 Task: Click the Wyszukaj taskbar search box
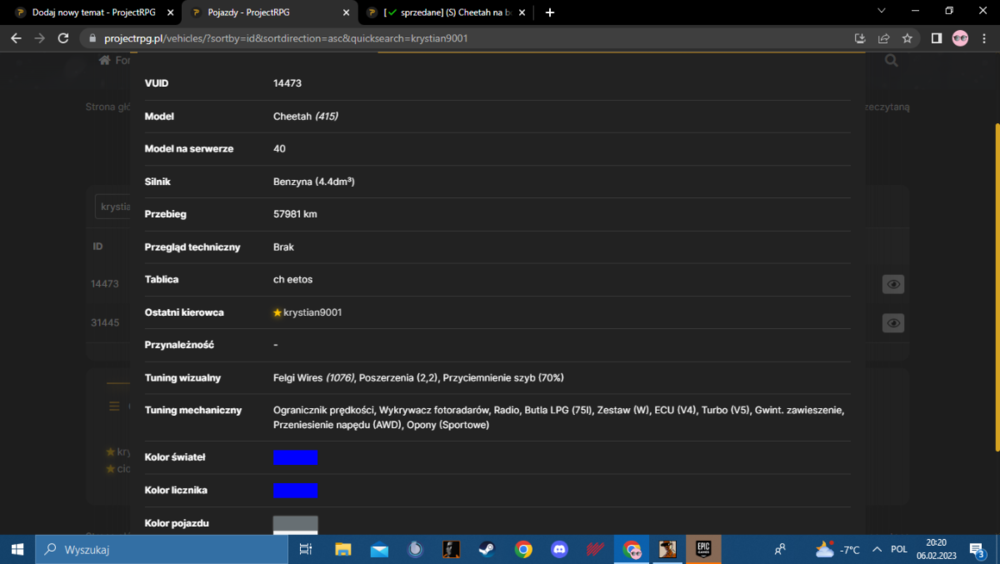tap(162, 549)
